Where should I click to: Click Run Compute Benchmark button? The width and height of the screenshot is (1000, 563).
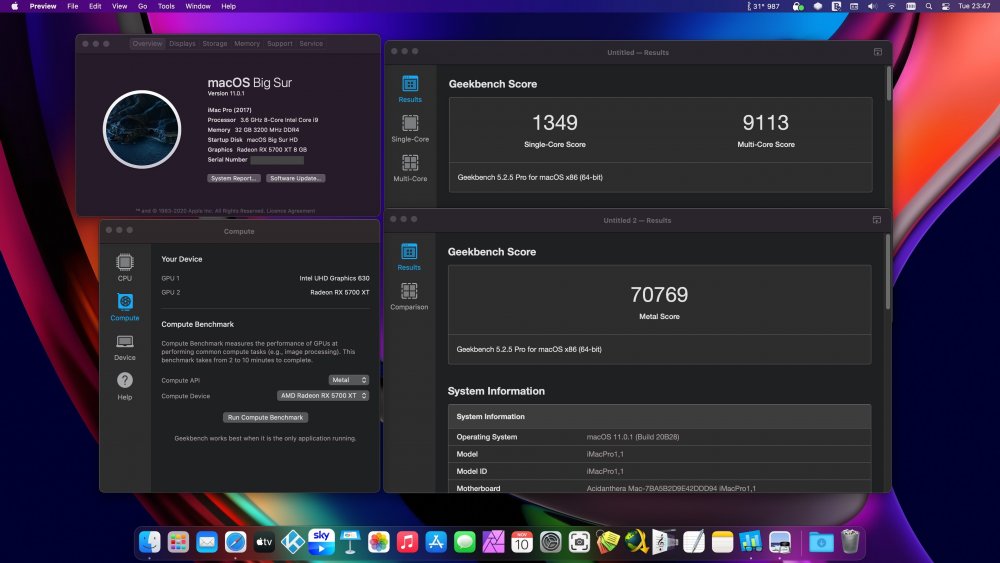pyautogui.click(x=265, y=418)
